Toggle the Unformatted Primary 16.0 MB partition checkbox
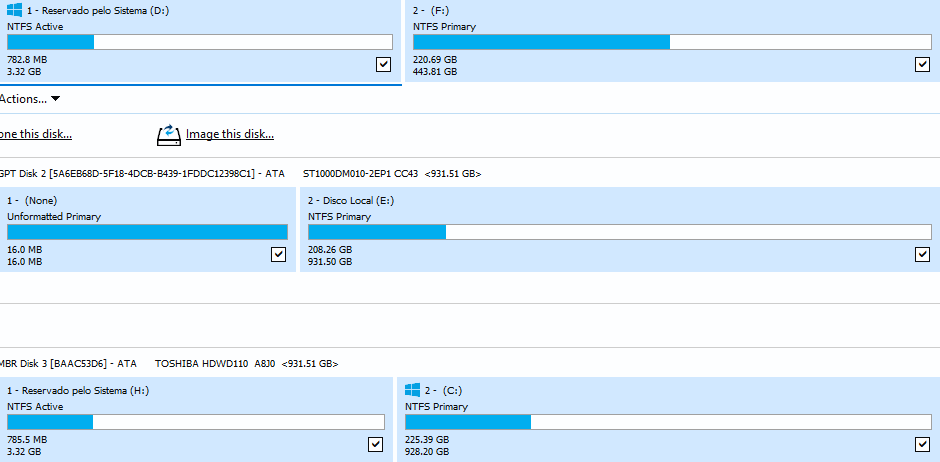The width and height of the screenshot is (940, 462). click(x=278, y=255)
